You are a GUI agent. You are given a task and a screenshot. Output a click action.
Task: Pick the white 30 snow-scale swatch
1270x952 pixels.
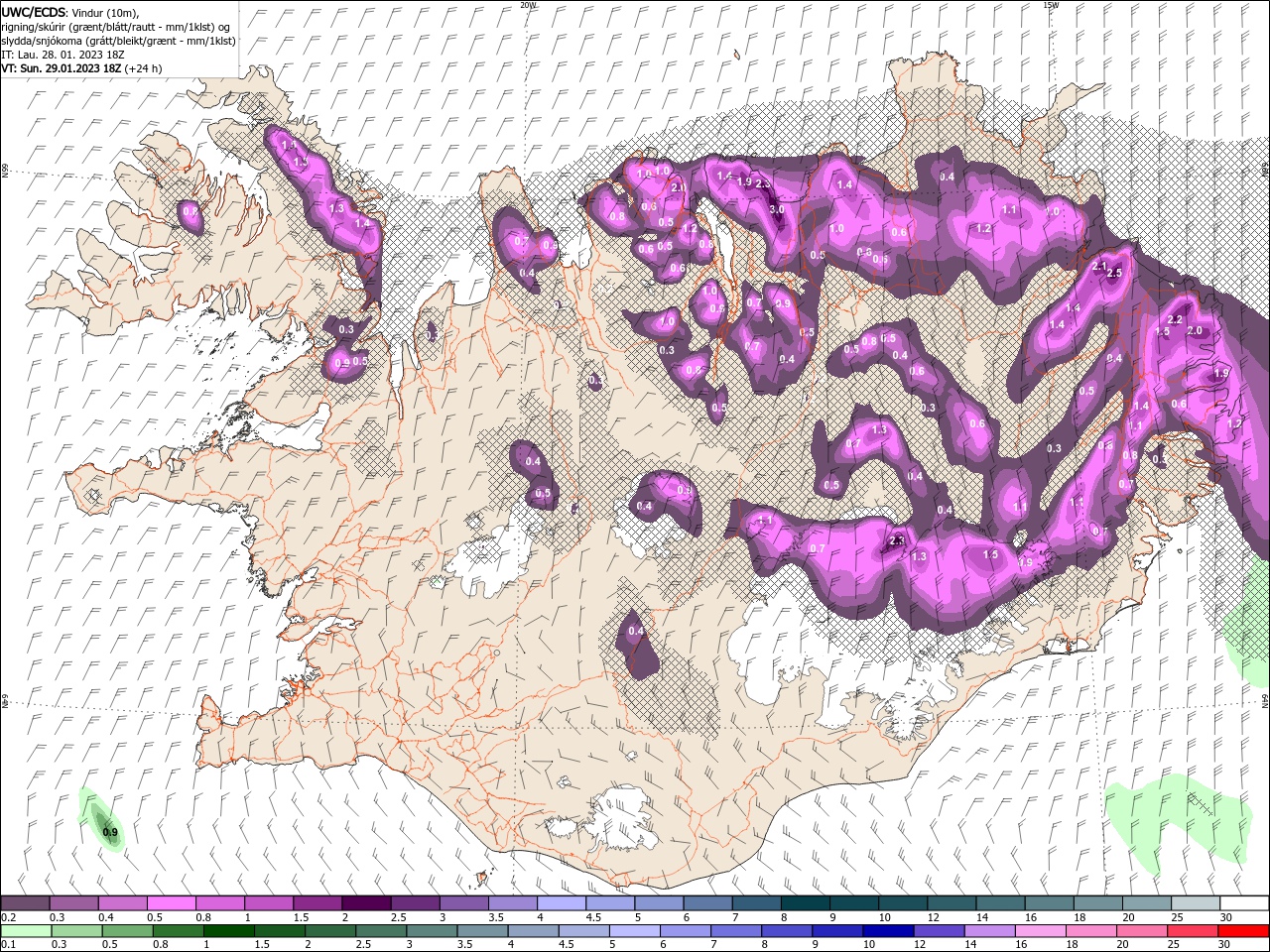1244,903
